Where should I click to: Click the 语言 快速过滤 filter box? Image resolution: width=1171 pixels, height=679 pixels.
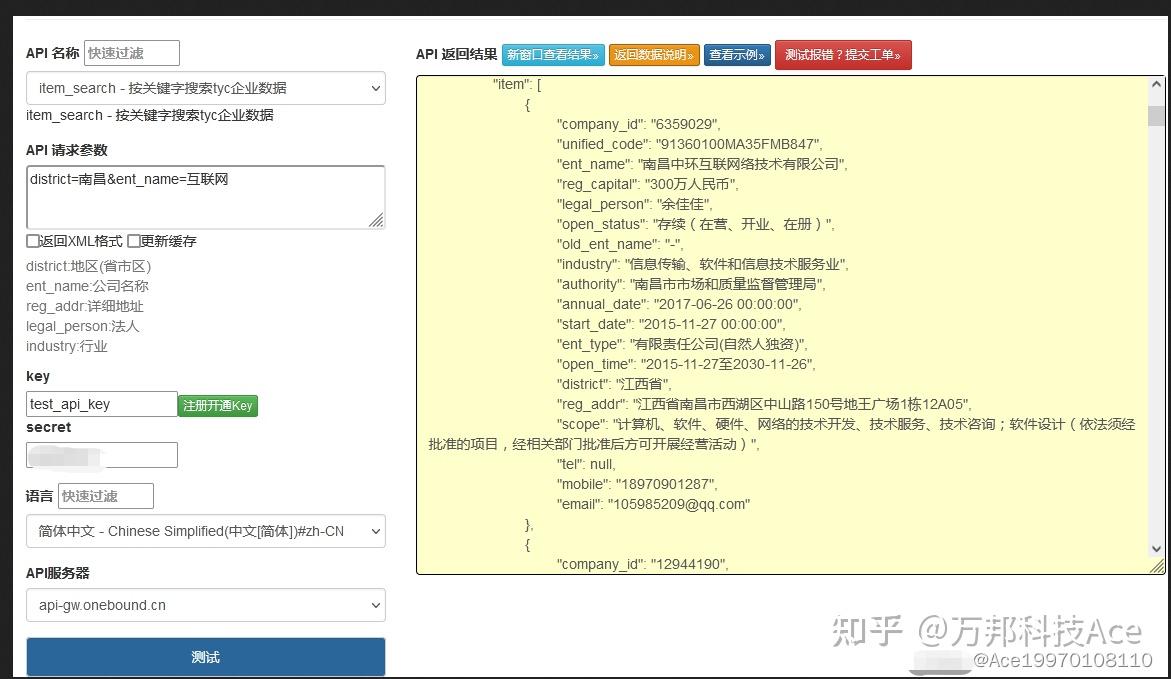(105, 495)
